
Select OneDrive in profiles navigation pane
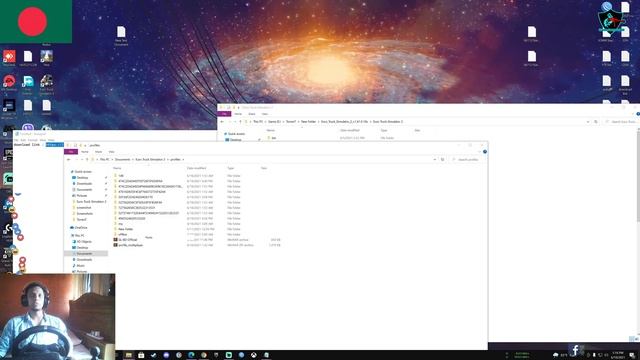point(80,228)
